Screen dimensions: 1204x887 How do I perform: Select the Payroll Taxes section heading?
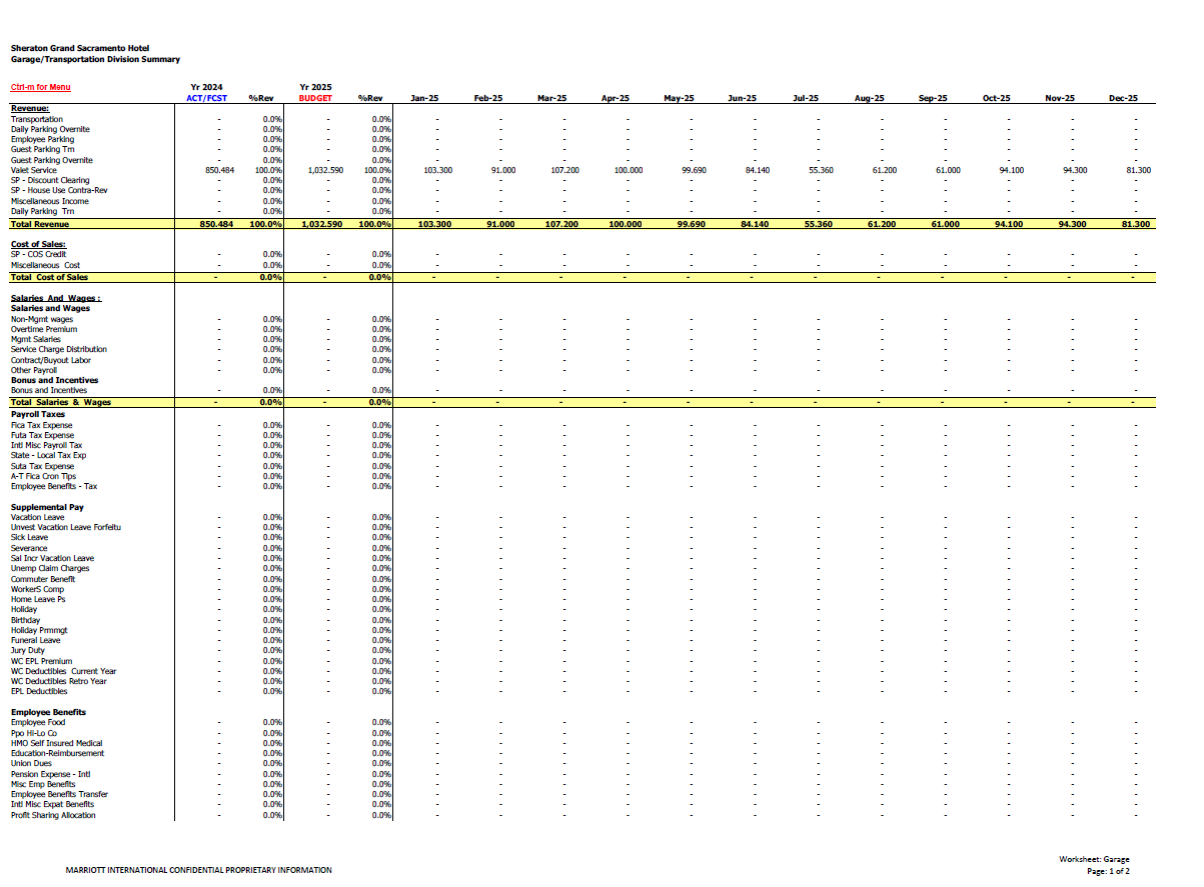[37, 413]
